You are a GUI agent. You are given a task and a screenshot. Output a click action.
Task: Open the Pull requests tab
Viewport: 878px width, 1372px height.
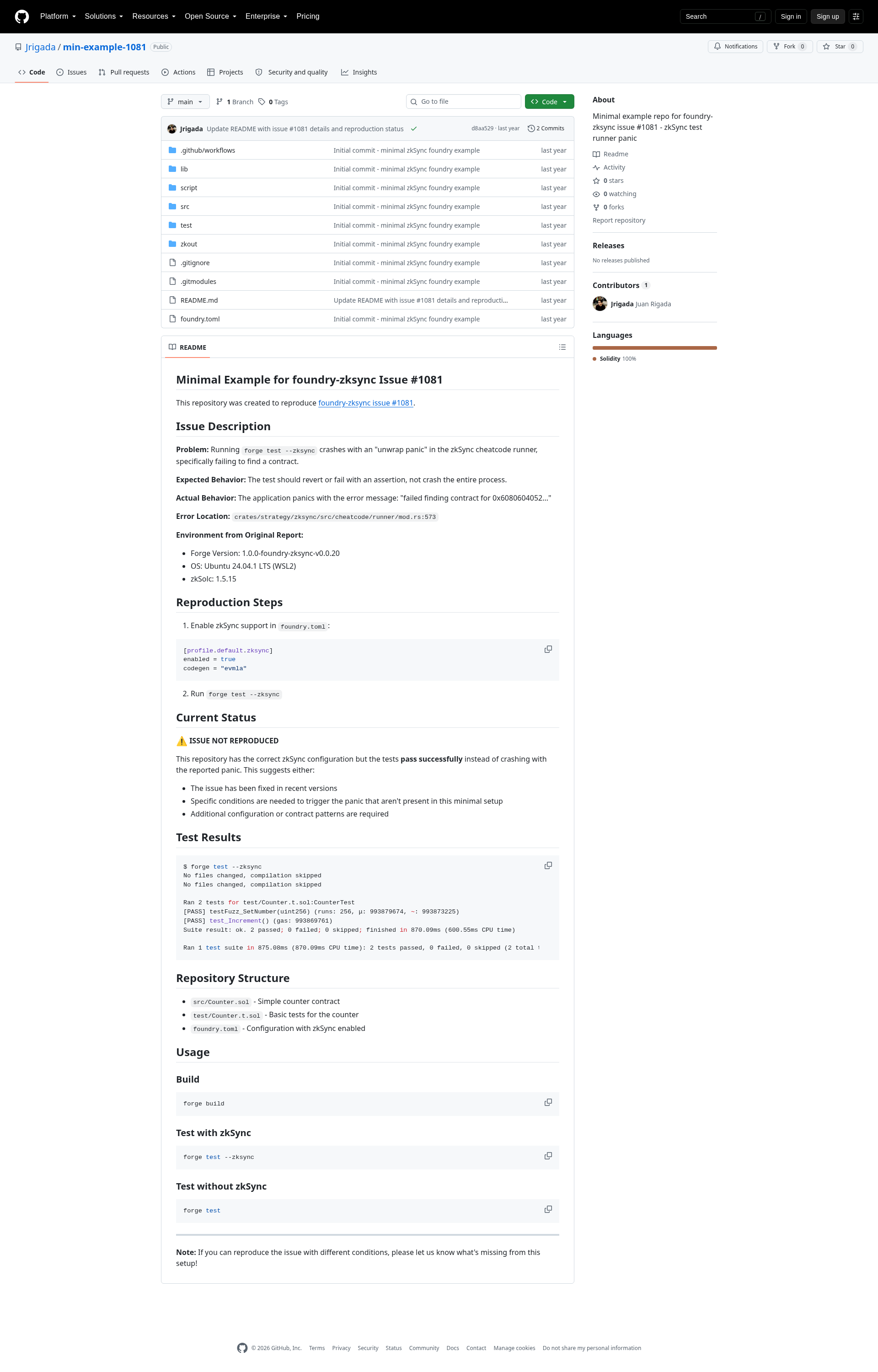coord(124,72)
